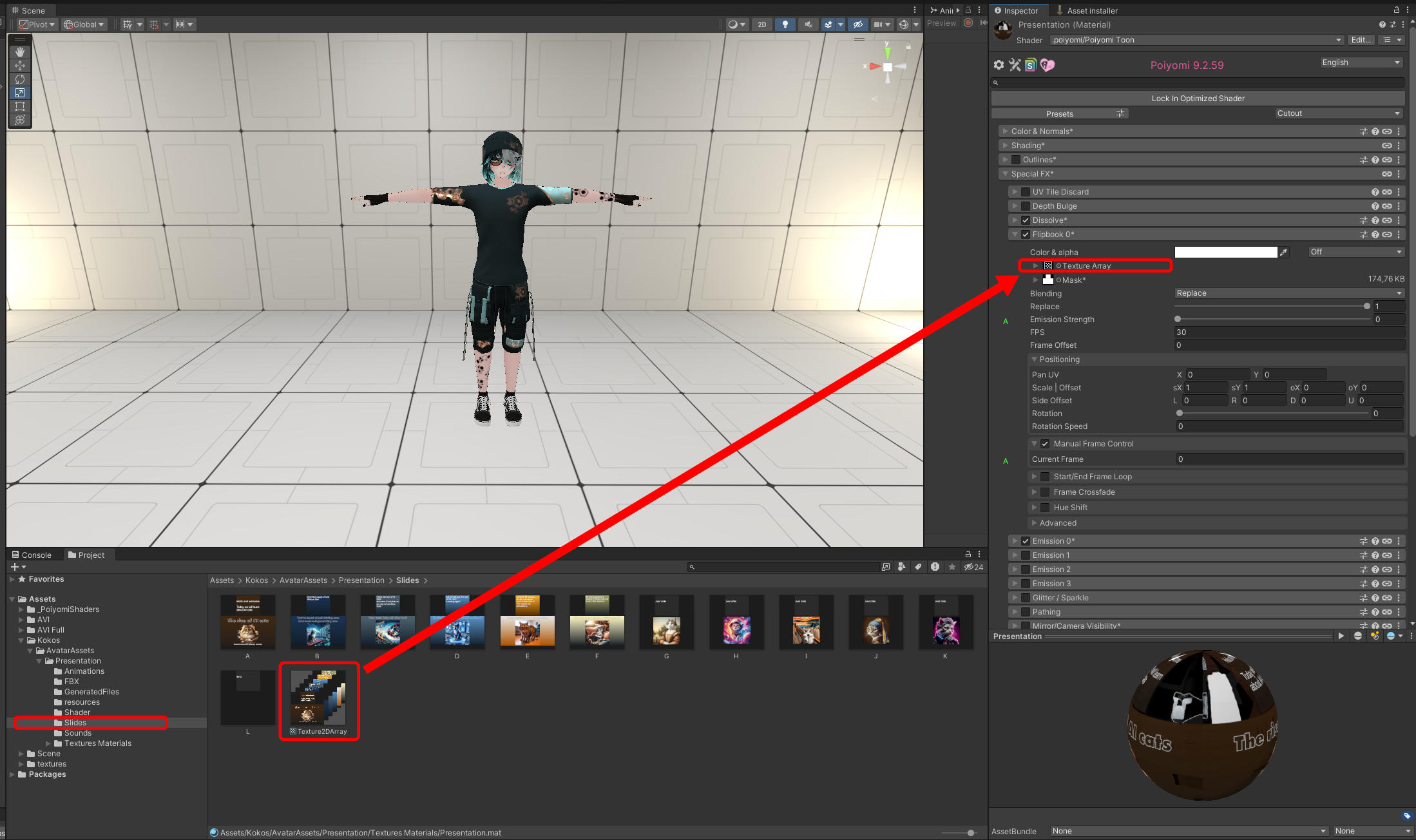Toggle scene lighting bulb icon

785,24
